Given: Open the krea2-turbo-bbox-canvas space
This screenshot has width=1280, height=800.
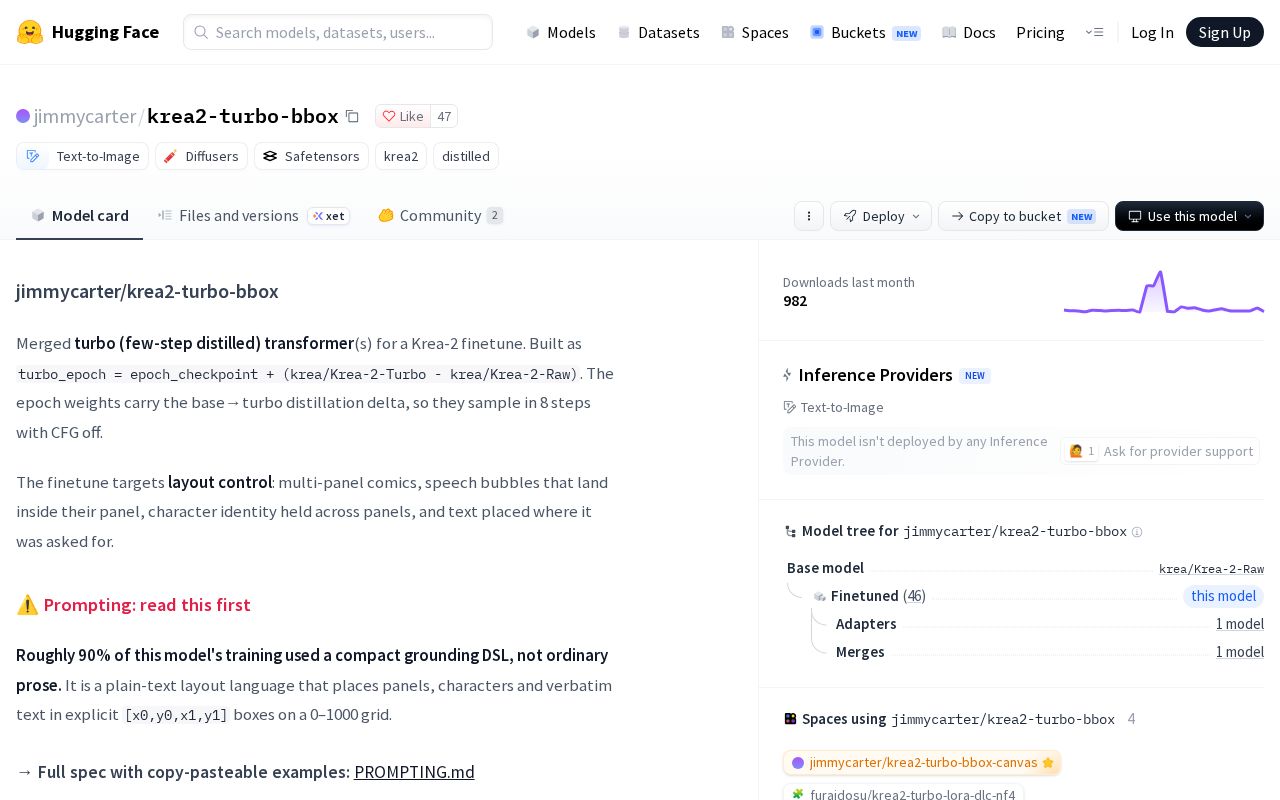Looking at the screenshot, I should [922, 763].
